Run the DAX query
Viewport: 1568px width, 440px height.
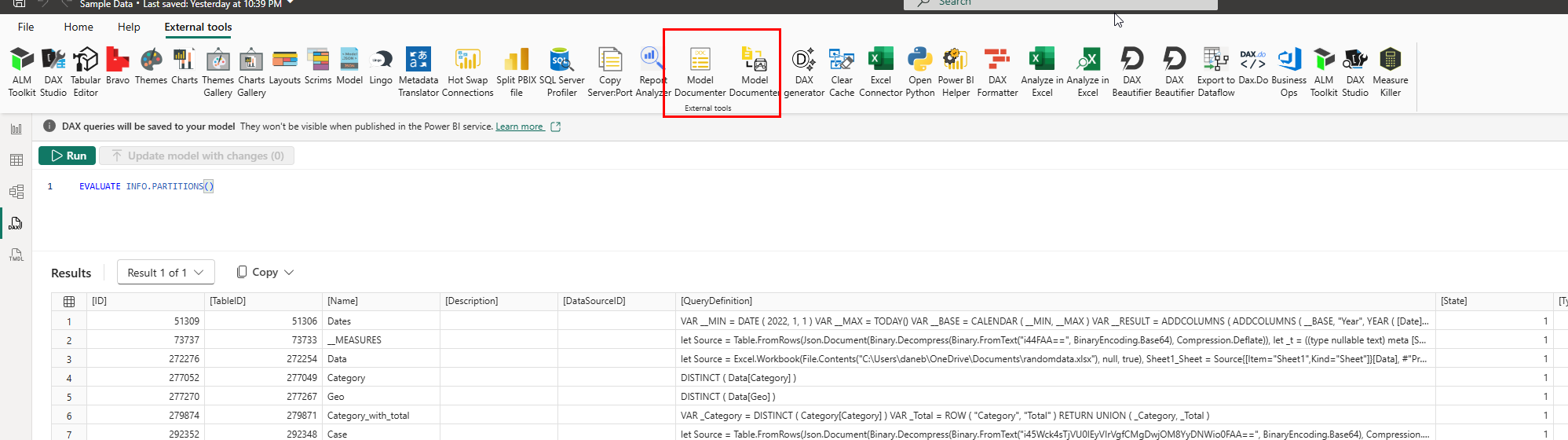pos(68,156)
